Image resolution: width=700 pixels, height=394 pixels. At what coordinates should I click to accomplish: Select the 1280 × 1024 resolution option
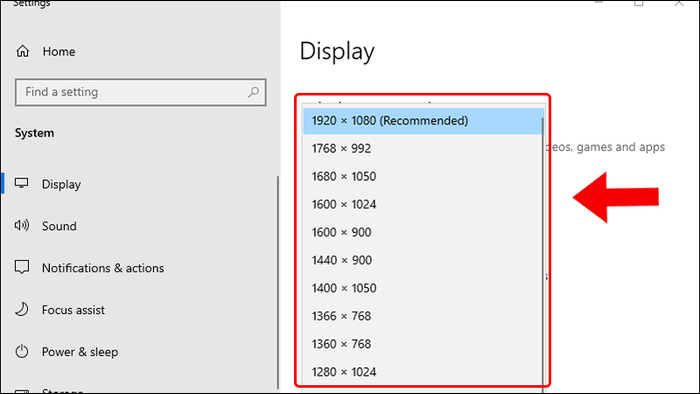point(422,372)
